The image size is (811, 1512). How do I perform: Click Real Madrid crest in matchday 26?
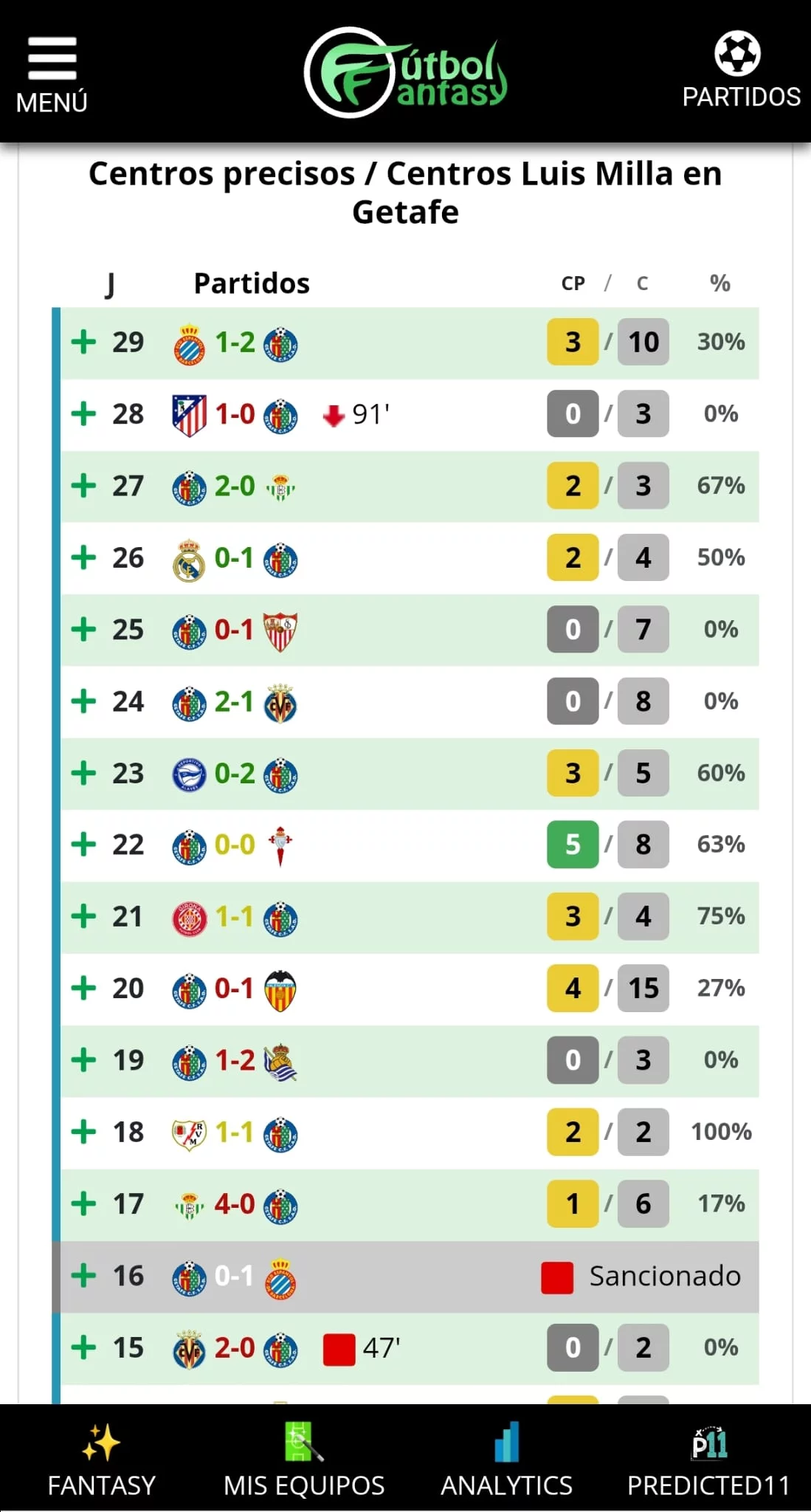[189, 560]
